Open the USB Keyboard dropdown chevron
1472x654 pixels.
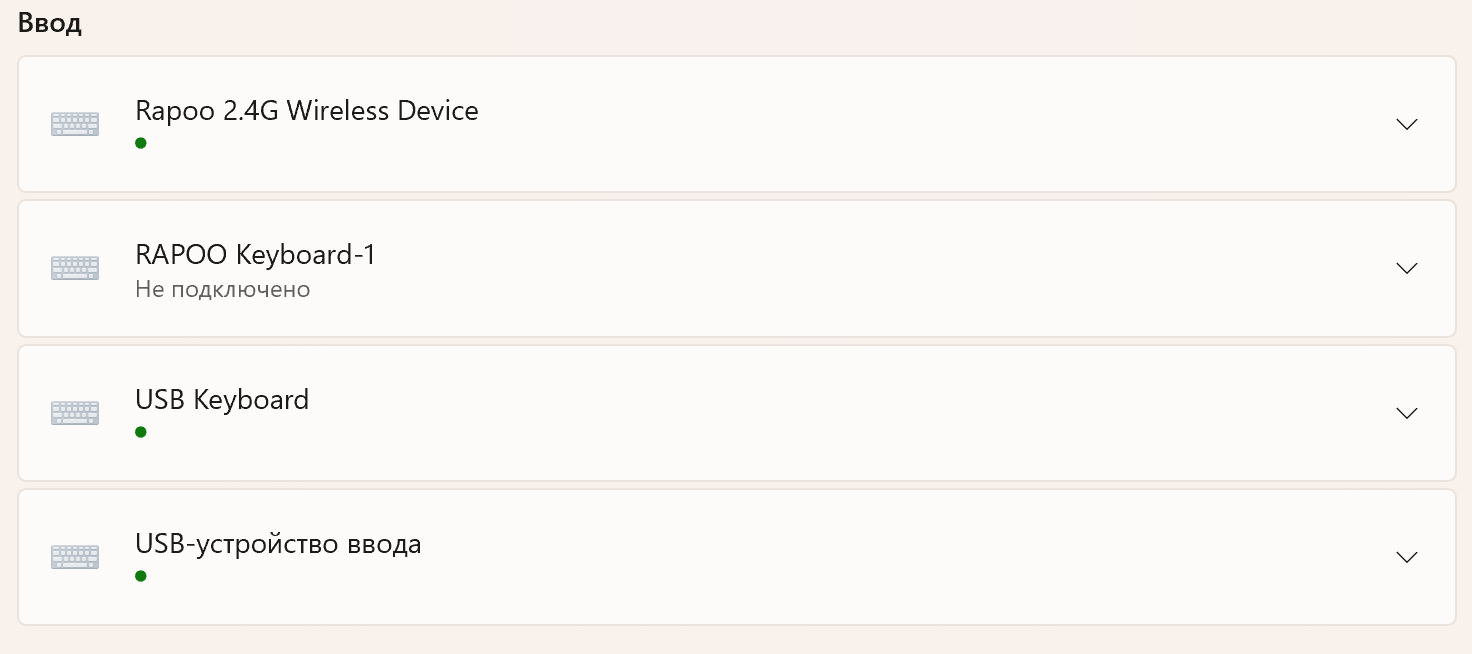tap(1406, 413)
